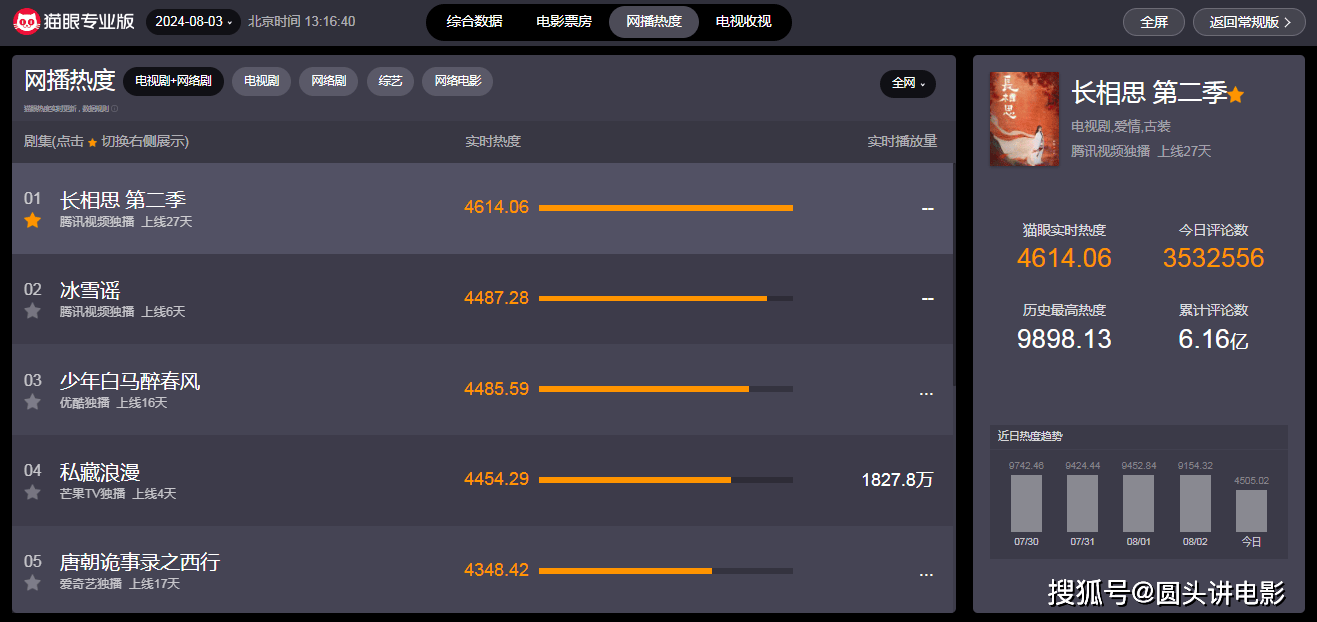Toggle the star for 冰雪谣 row
The image size is (1317, 622).
click(32, 311)
